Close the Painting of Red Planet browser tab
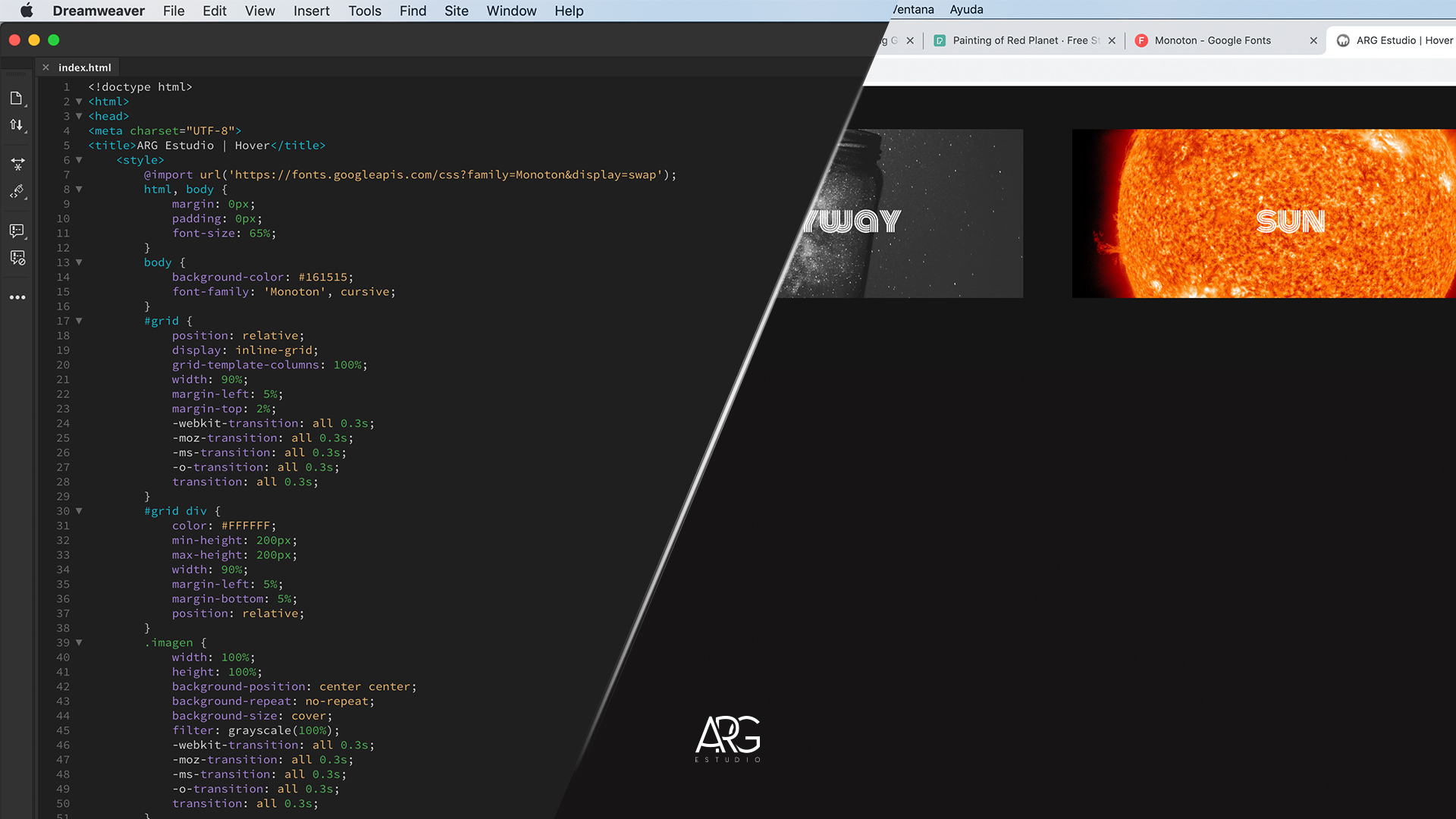This screenshot has width=1456, height=819. coord(1112,41)
